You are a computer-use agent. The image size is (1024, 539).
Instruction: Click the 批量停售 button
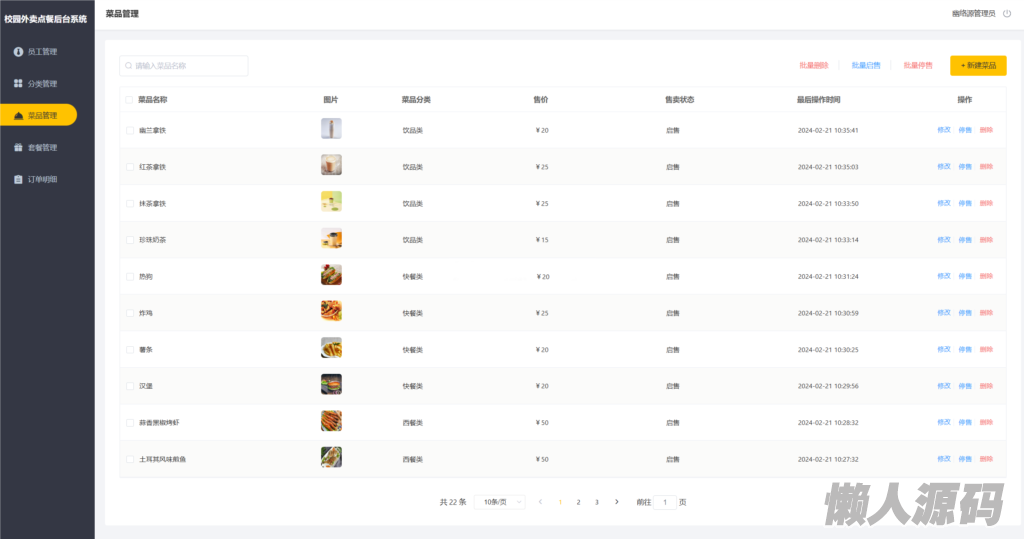pos(918,65)
